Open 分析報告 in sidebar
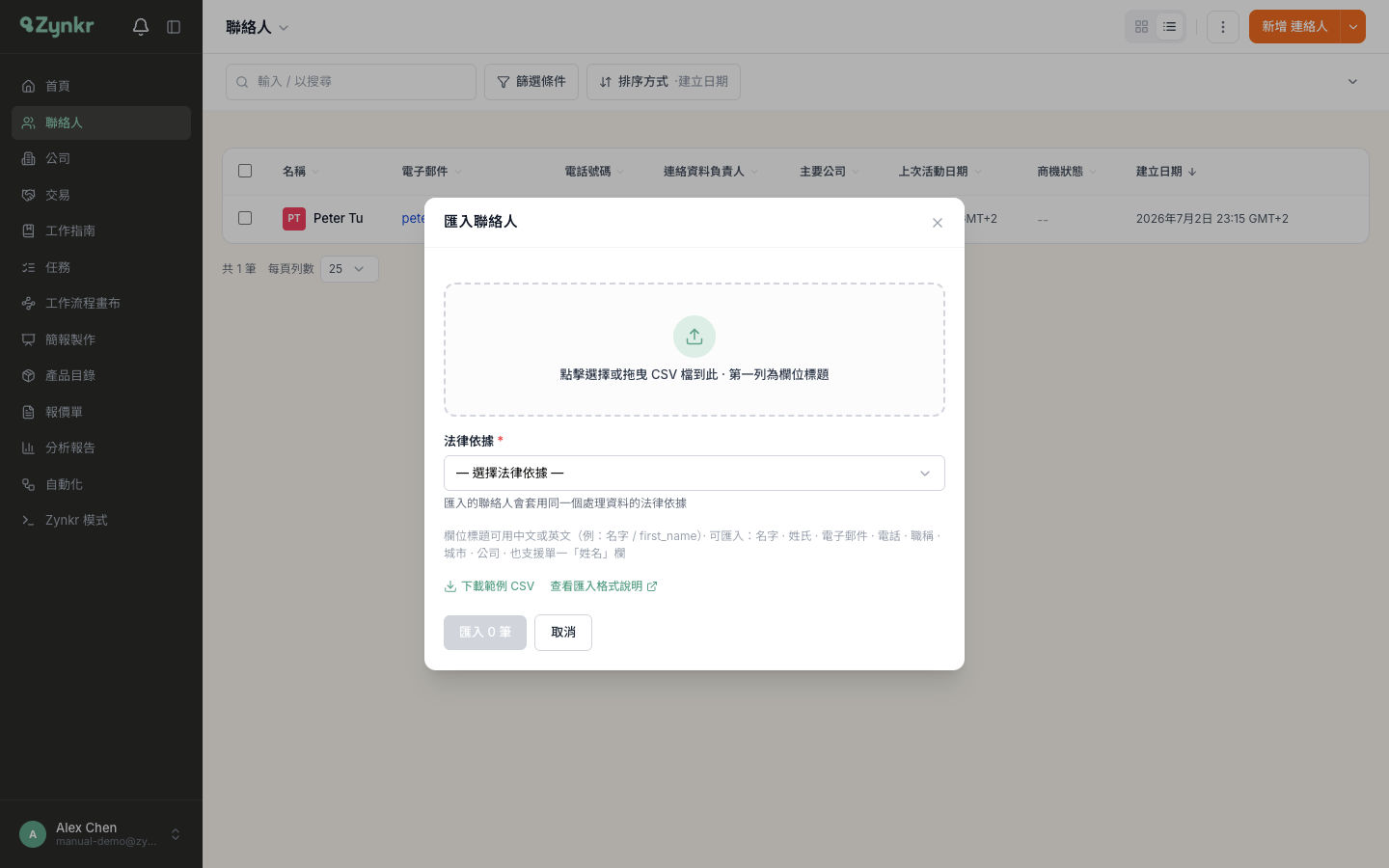 click(x=101, y=448)
